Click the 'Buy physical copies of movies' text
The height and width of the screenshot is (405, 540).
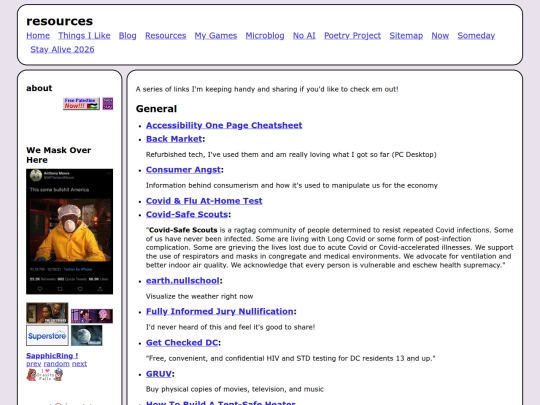tap(235, 389)
